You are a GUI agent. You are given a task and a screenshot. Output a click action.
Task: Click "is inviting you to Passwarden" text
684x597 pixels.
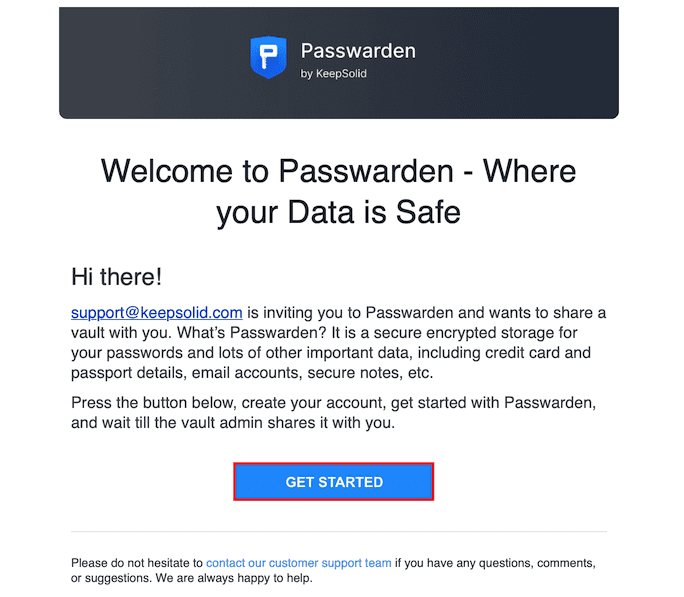point(340,313)
